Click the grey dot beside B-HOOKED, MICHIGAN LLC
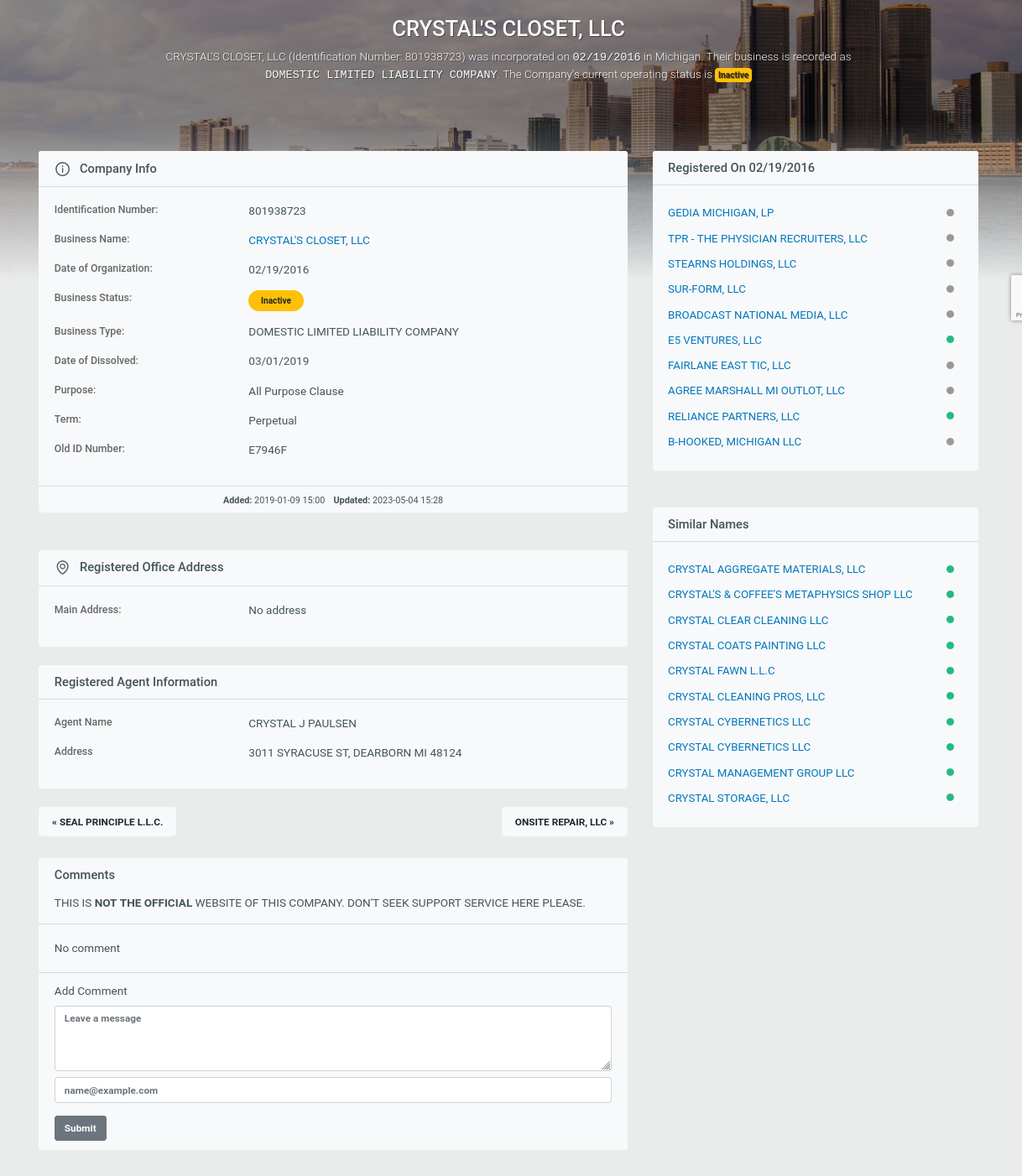Screen dimensions: 1022x1176 [x=950, y=441]
